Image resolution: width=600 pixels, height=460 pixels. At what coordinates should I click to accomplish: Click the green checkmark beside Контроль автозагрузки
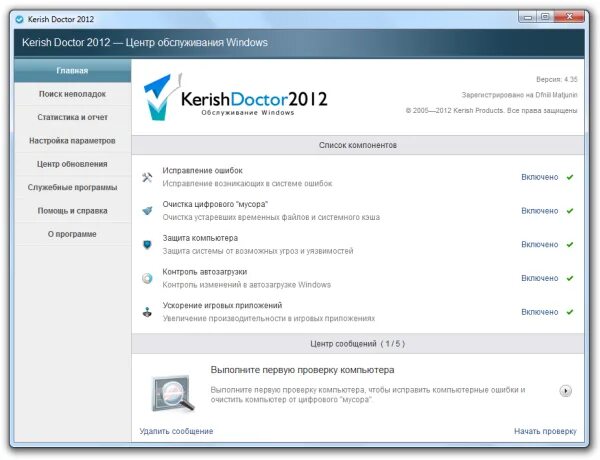(570, 278)
